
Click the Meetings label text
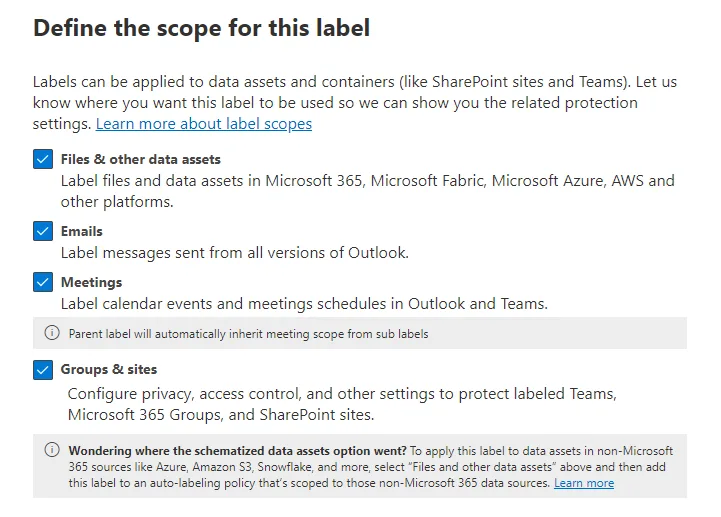coord(92,282)
